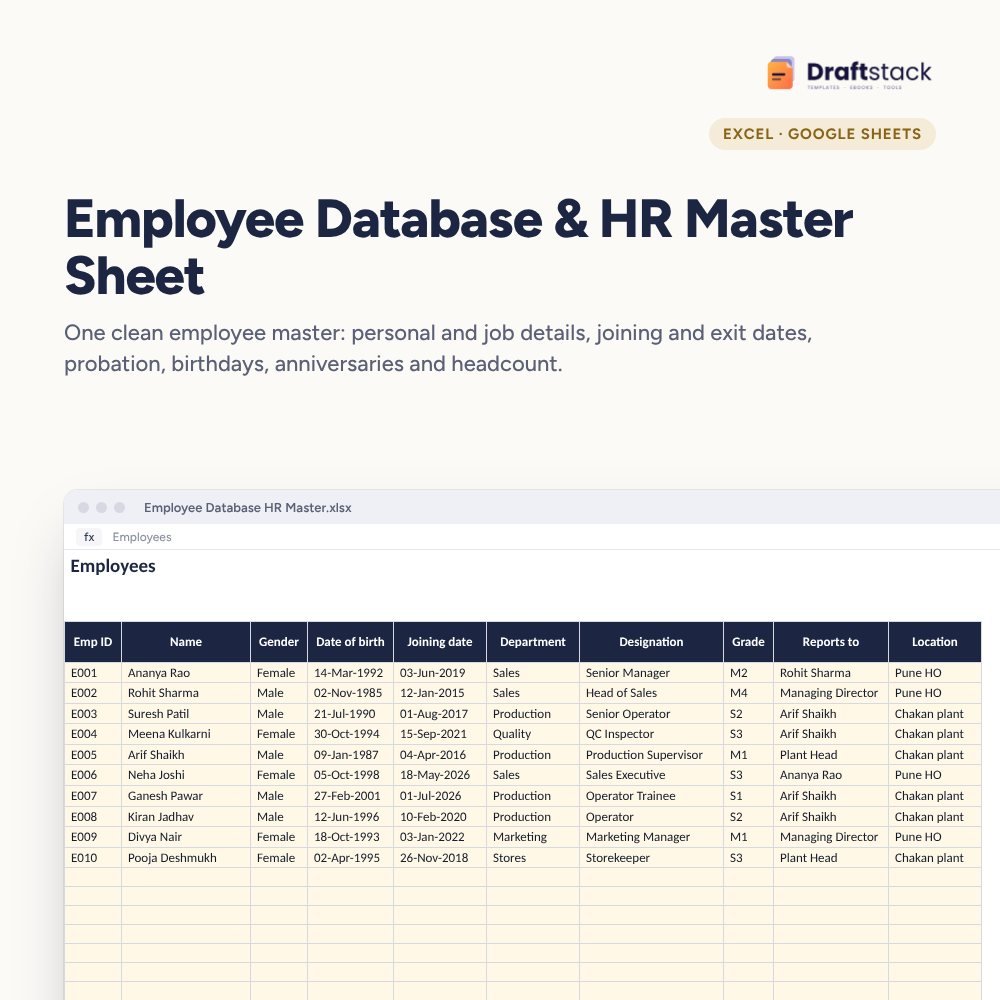Select the Department column header
1000x1000 pixels.
click(x=533, y=642)
